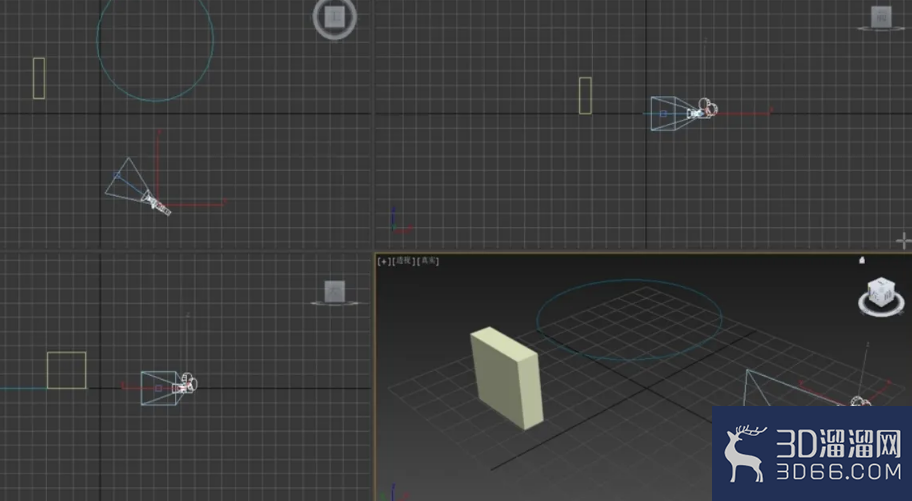Select the camera object in the left viewport
The height and width of the screenshot is (501, 912).
[186, 384]
